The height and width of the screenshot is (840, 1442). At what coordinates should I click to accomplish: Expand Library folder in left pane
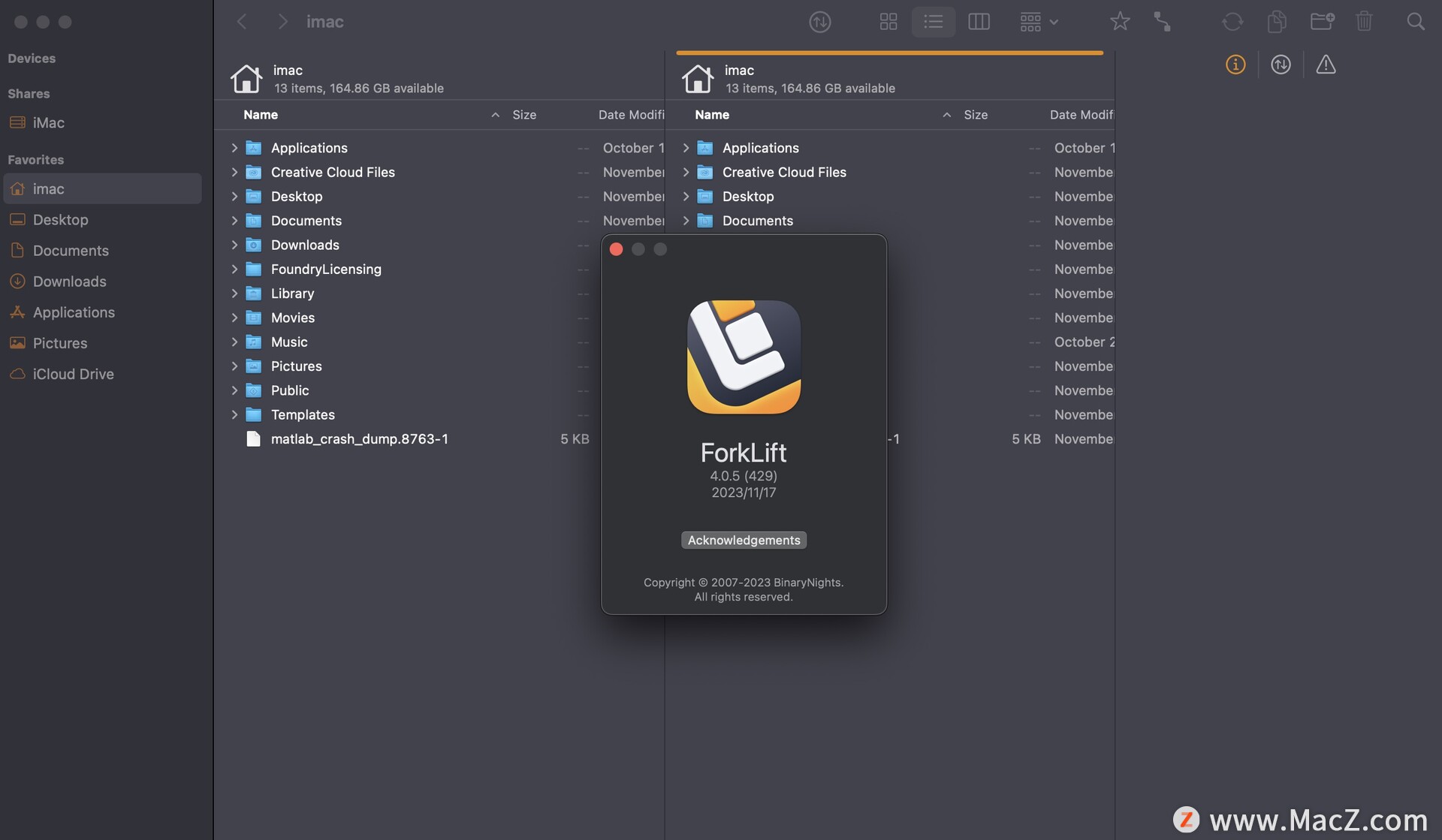[x=234, y=293]
